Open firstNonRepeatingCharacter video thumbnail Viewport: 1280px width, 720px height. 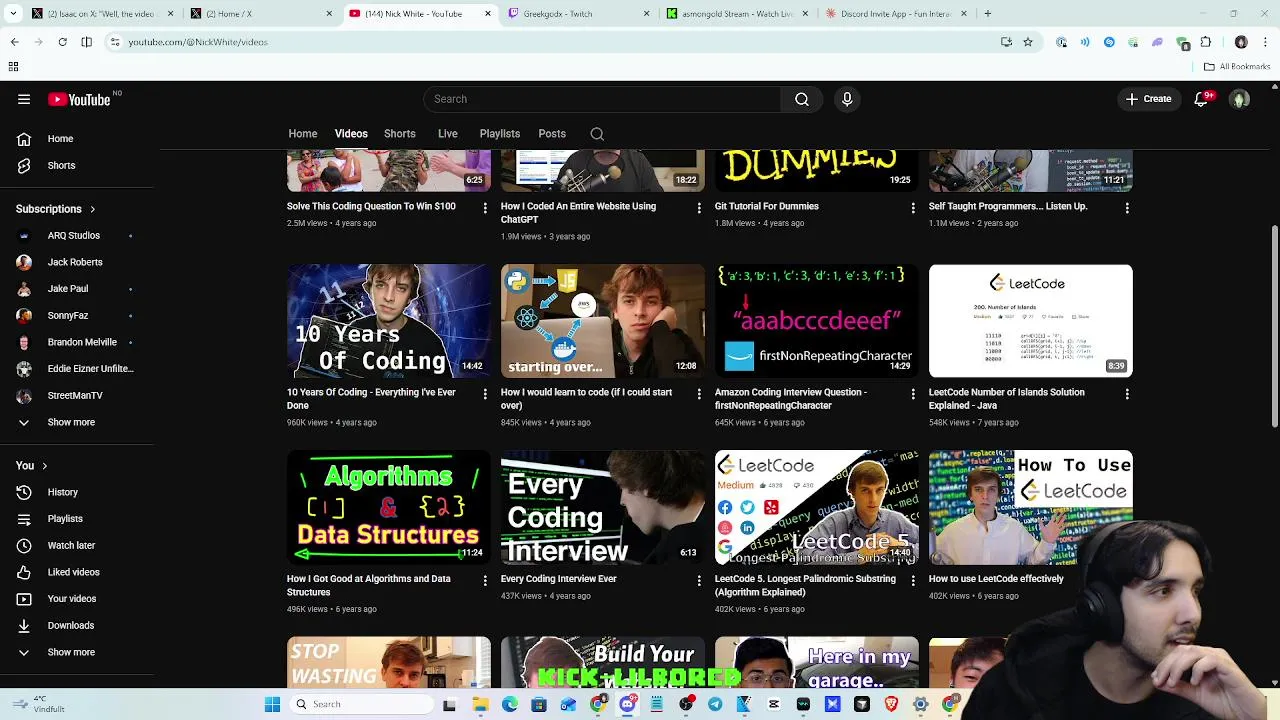pos(817,321)
